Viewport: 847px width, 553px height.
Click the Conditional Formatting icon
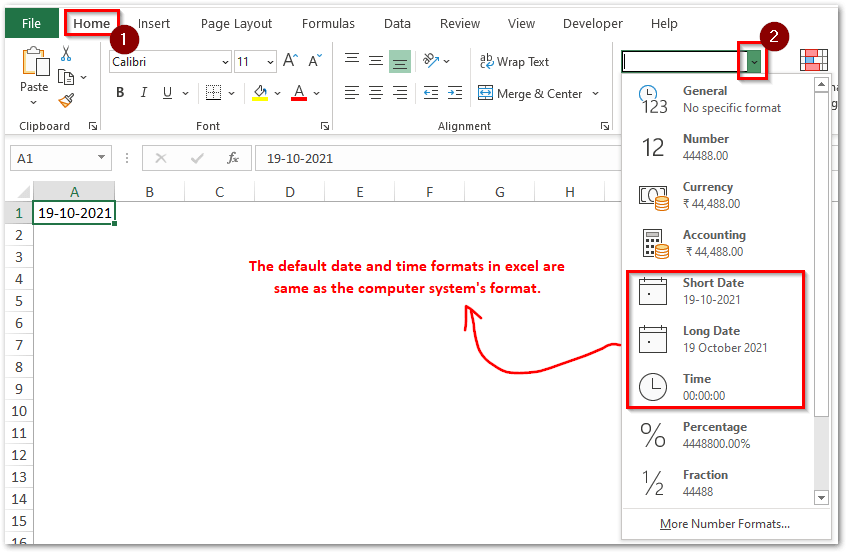814,60
